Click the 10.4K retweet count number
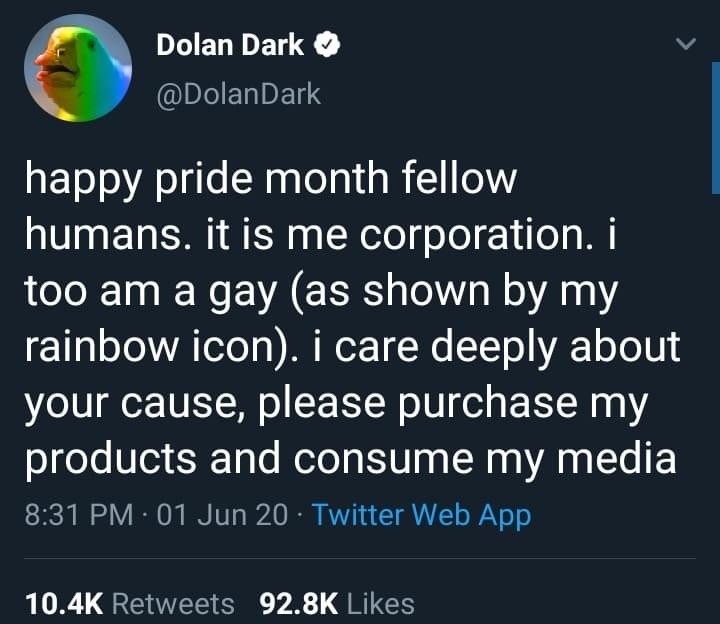 coord(62,603)
